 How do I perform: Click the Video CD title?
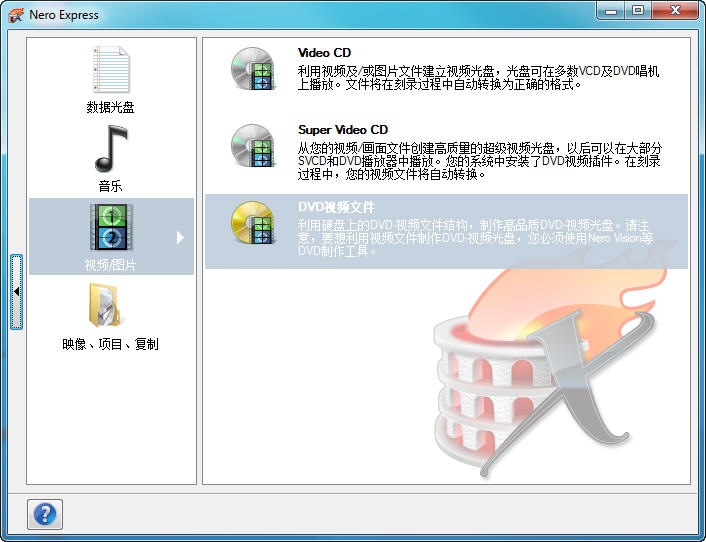324,53
